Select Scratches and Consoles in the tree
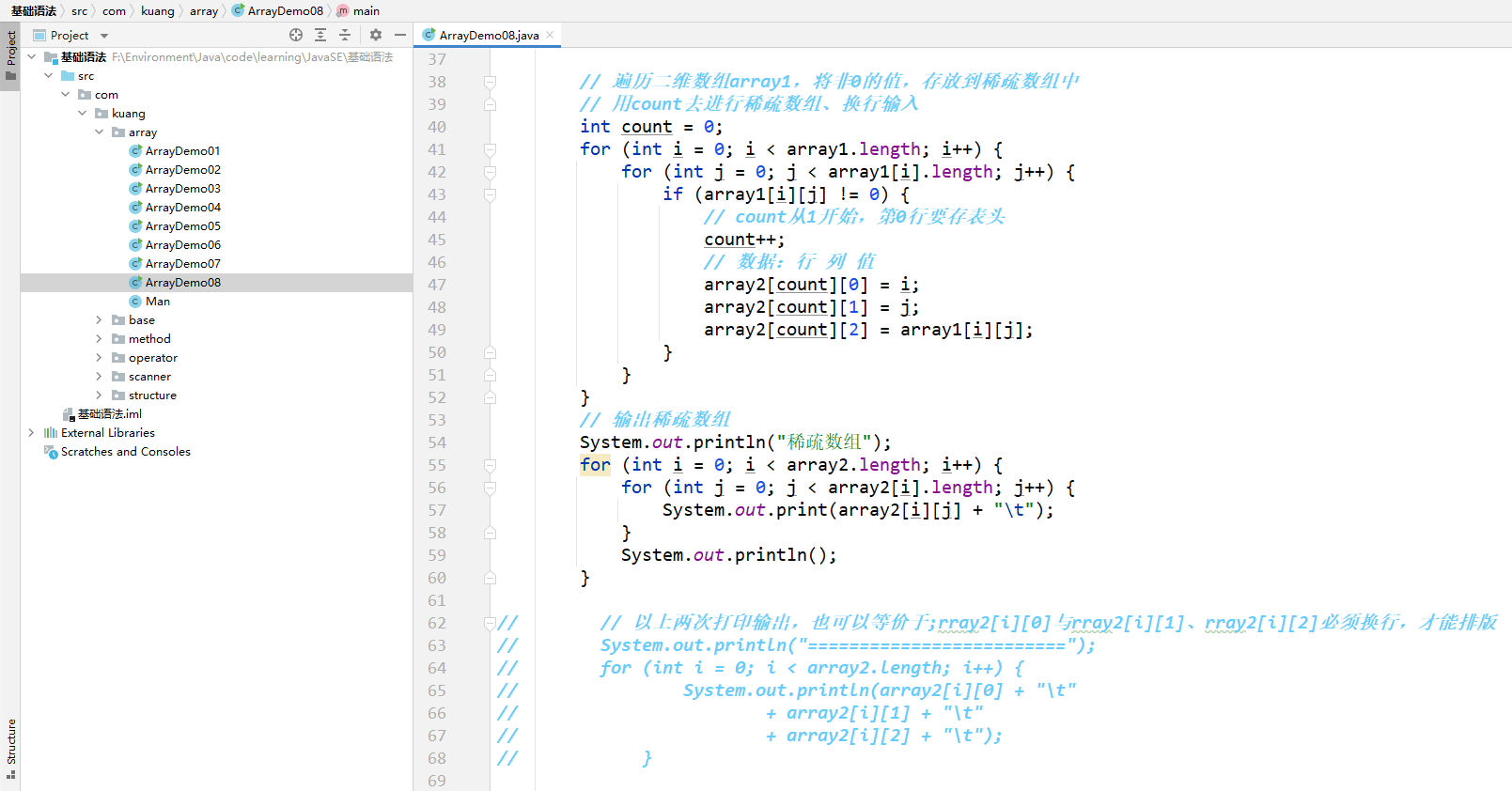Screen dimensions: 1512x791 (x=125, y=452)
